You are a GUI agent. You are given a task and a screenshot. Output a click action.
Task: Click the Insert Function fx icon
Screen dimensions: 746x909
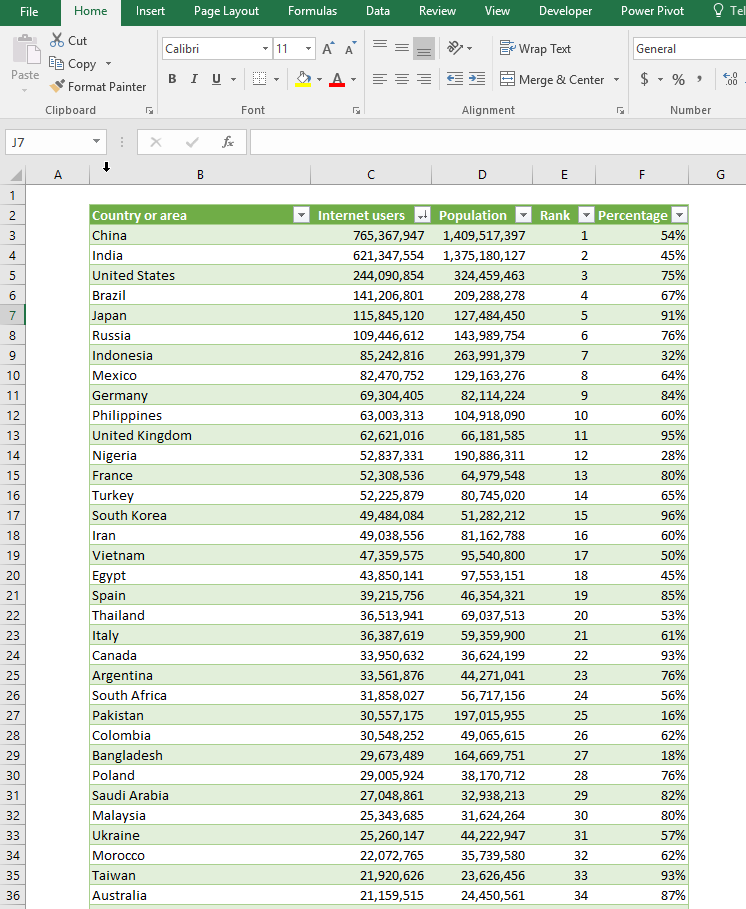228,142
